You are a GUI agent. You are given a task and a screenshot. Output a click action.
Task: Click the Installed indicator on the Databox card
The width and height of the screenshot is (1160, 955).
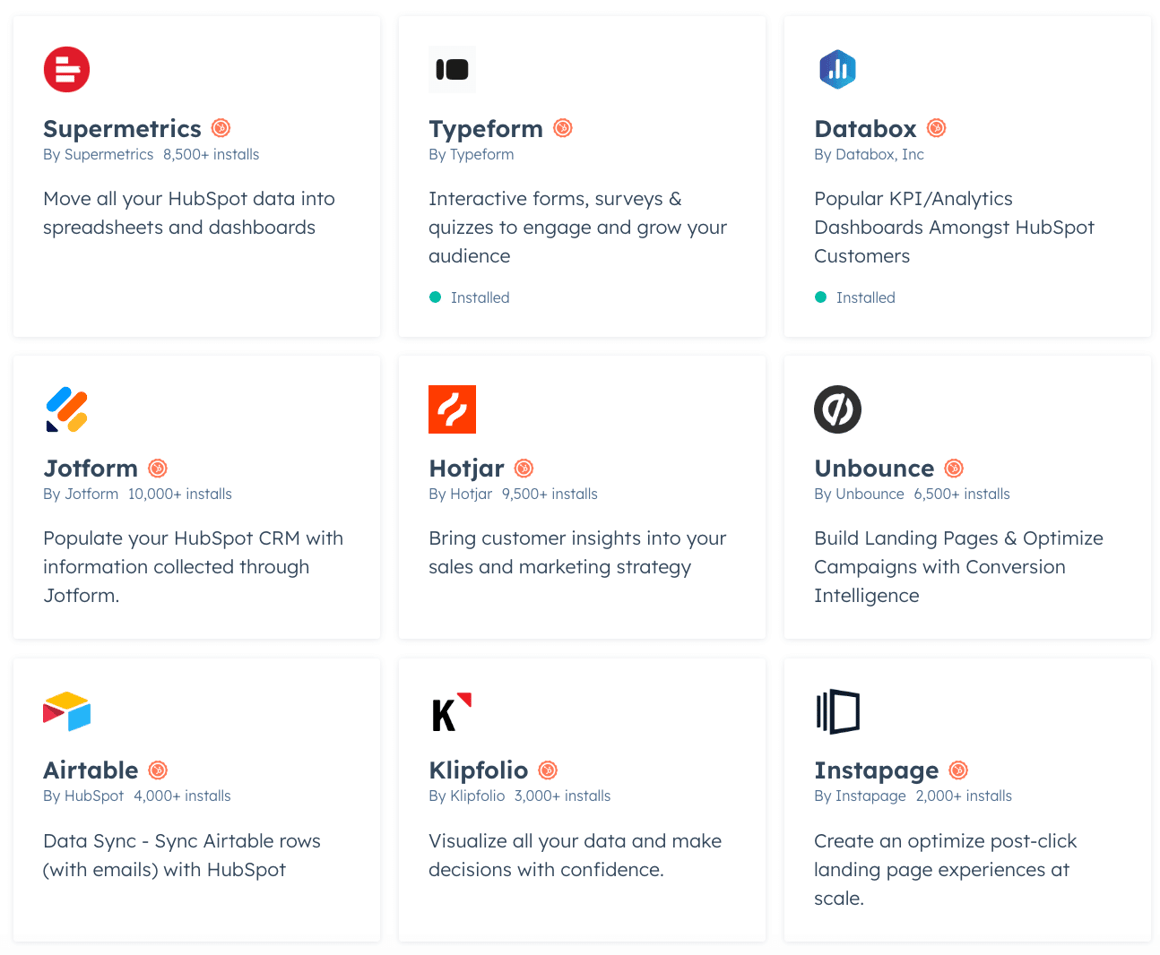pos(855,297)
